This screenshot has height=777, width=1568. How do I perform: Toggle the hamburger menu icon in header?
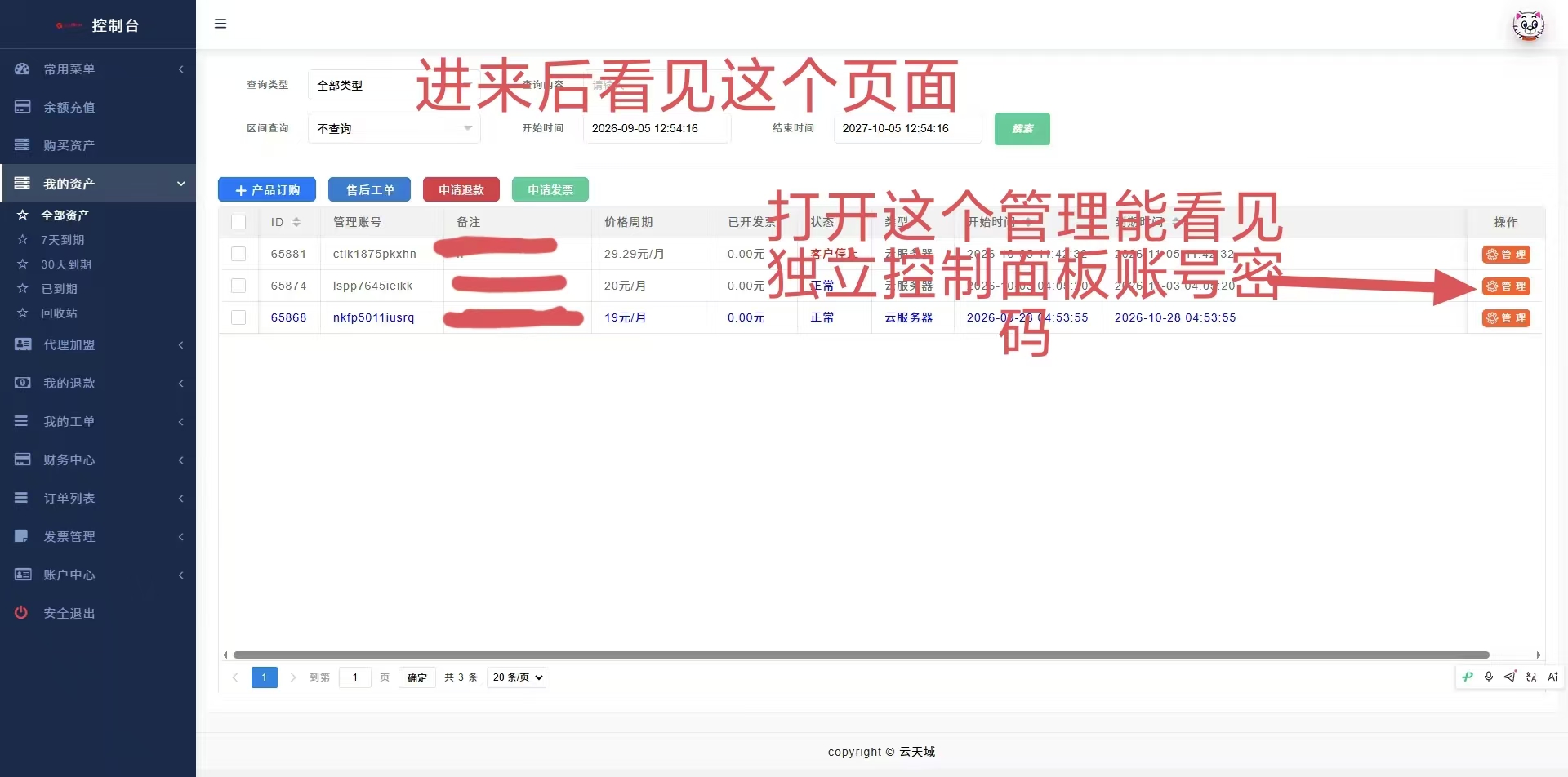[220, 24]
